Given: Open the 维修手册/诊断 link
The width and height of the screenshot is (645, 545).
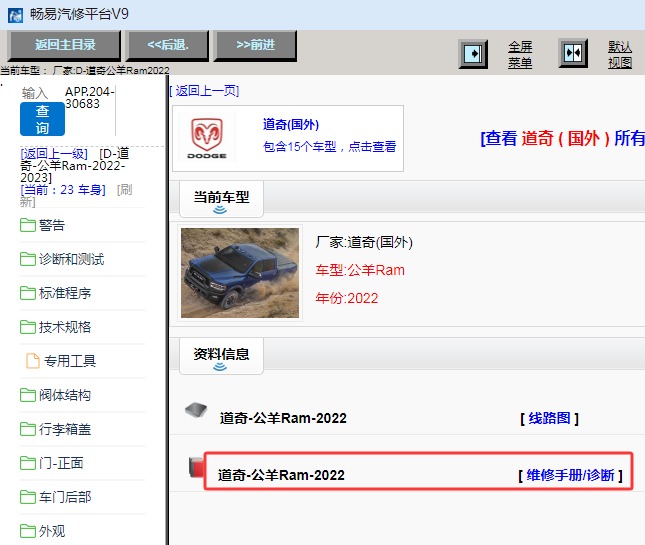Looking at the screenshot, I should (x=571, y=475).
